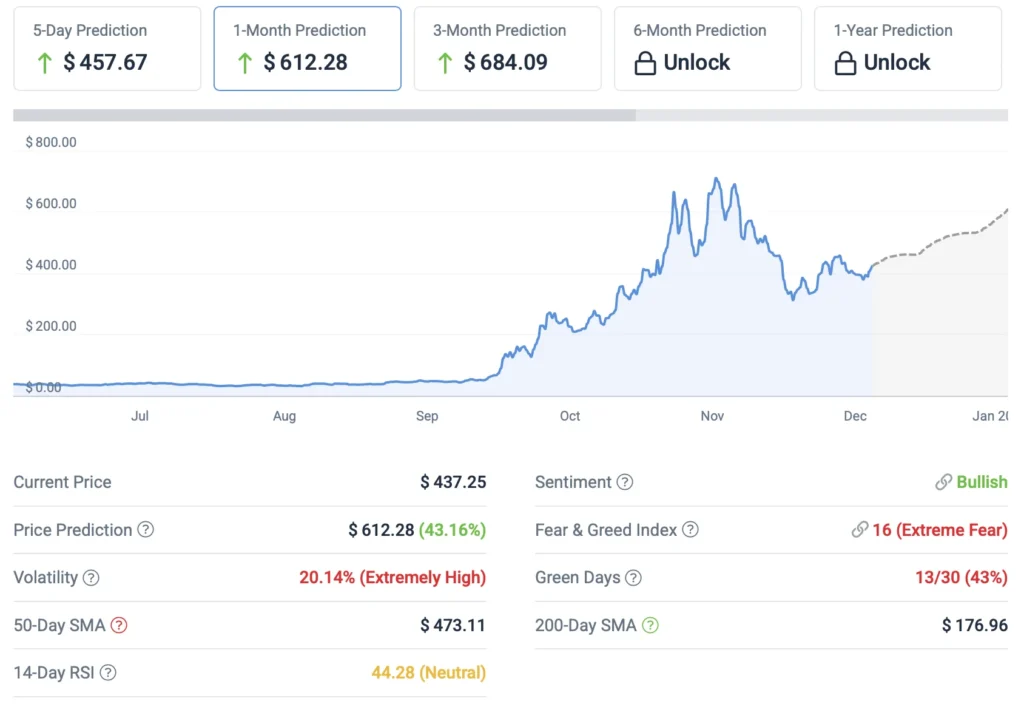
Task: Switch to the 3-Month Prediction card
Action: point(507,48)
